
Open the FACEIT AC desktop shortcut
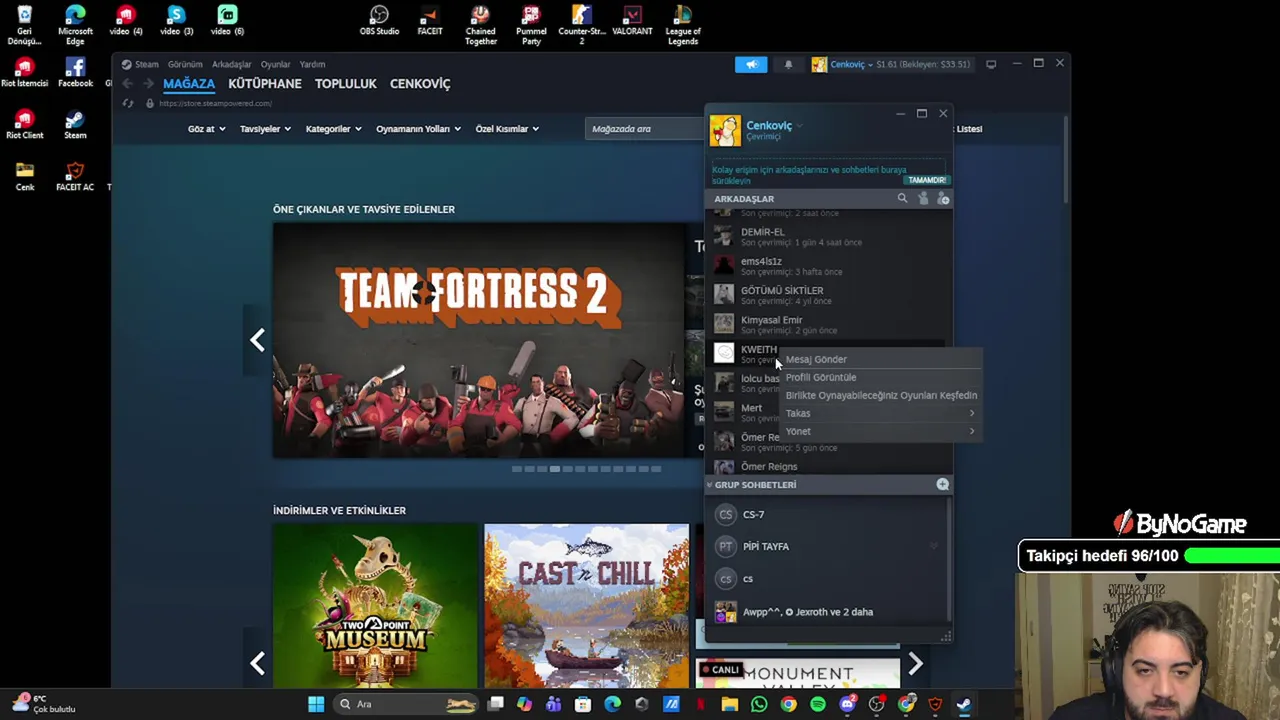click(x=75, y=176)
